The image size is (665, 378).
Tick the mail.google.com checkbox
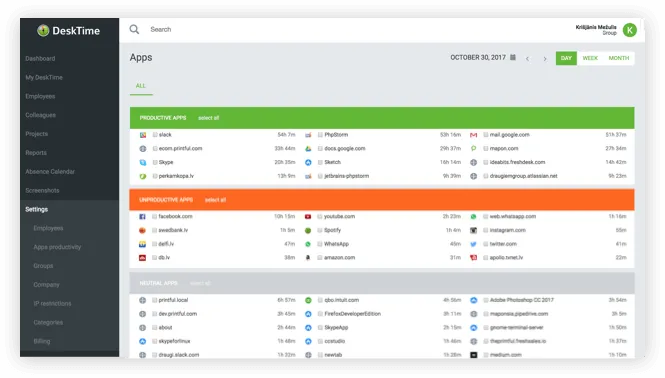click(486, 135)
